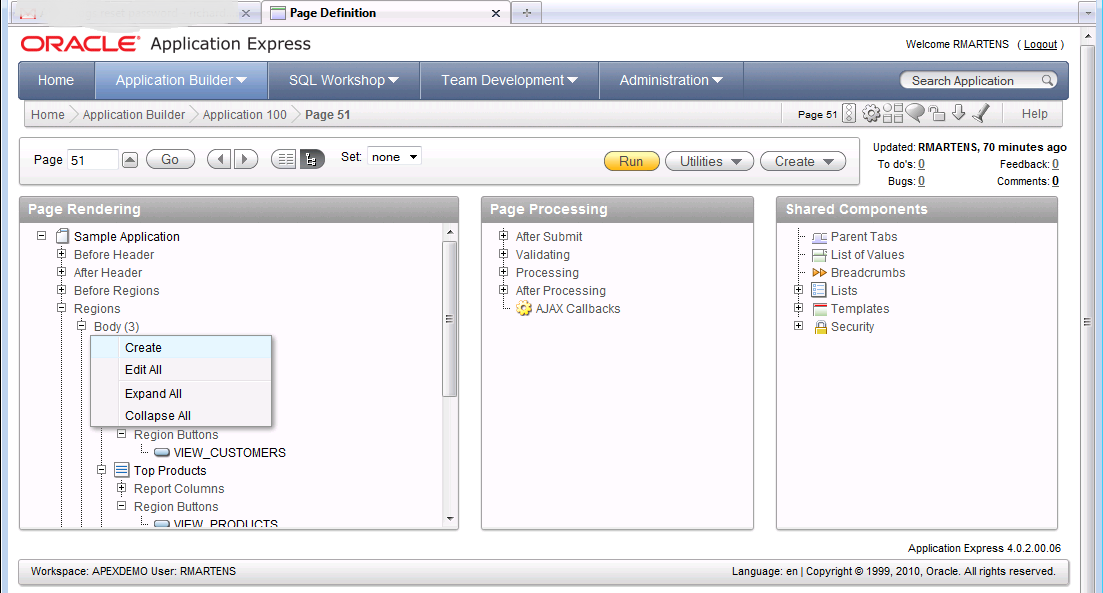
Task: Switch to Tree View layout
Action: click(311, 160)
